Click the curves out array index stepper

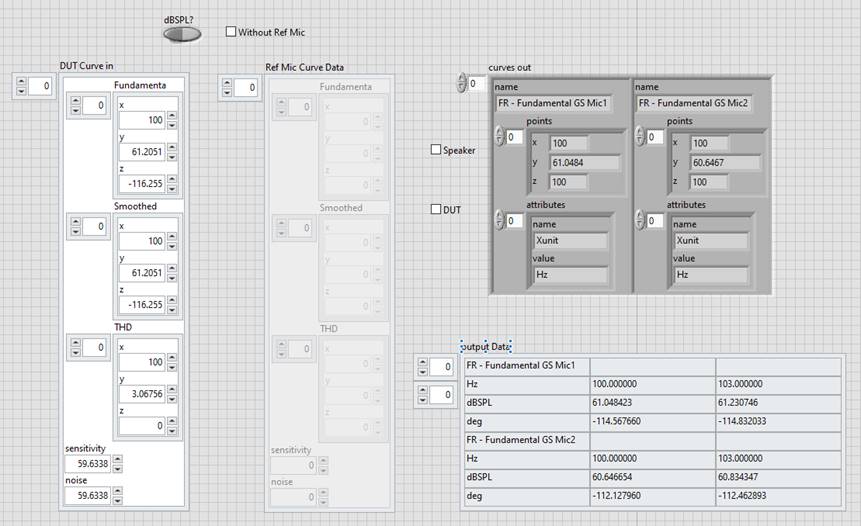pos(462,83)
